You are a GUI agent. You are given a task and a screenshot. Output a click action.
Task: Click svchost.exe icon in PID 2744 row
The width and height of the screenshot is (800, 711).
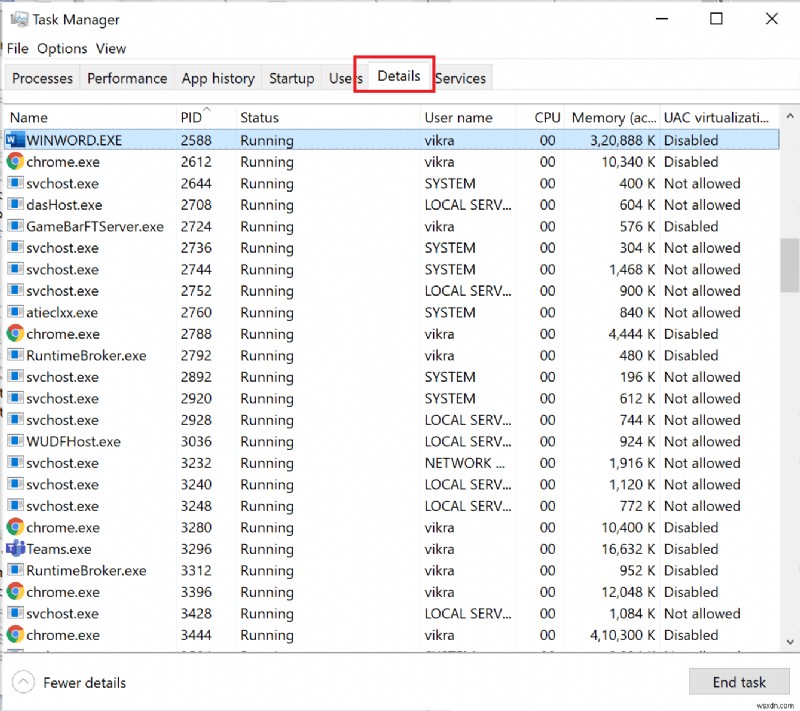[x=15, y=269]
